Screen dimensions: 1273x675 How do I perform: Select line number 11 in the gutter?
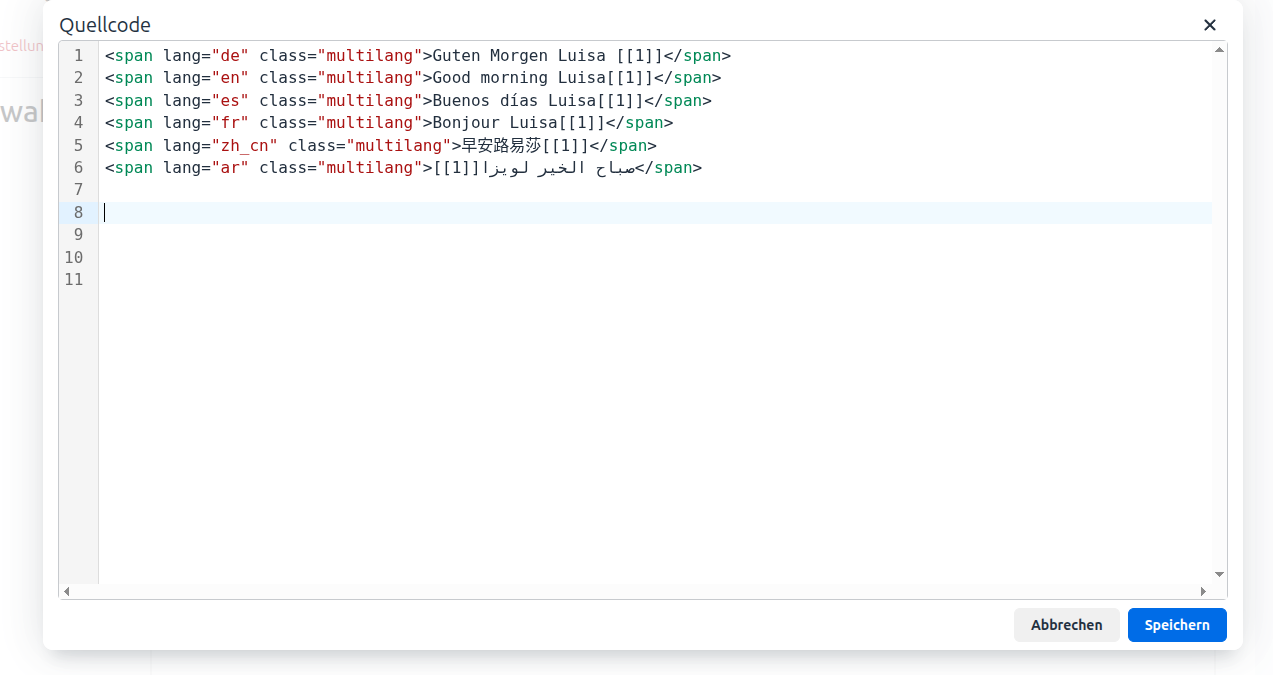[x=74, y=279]
